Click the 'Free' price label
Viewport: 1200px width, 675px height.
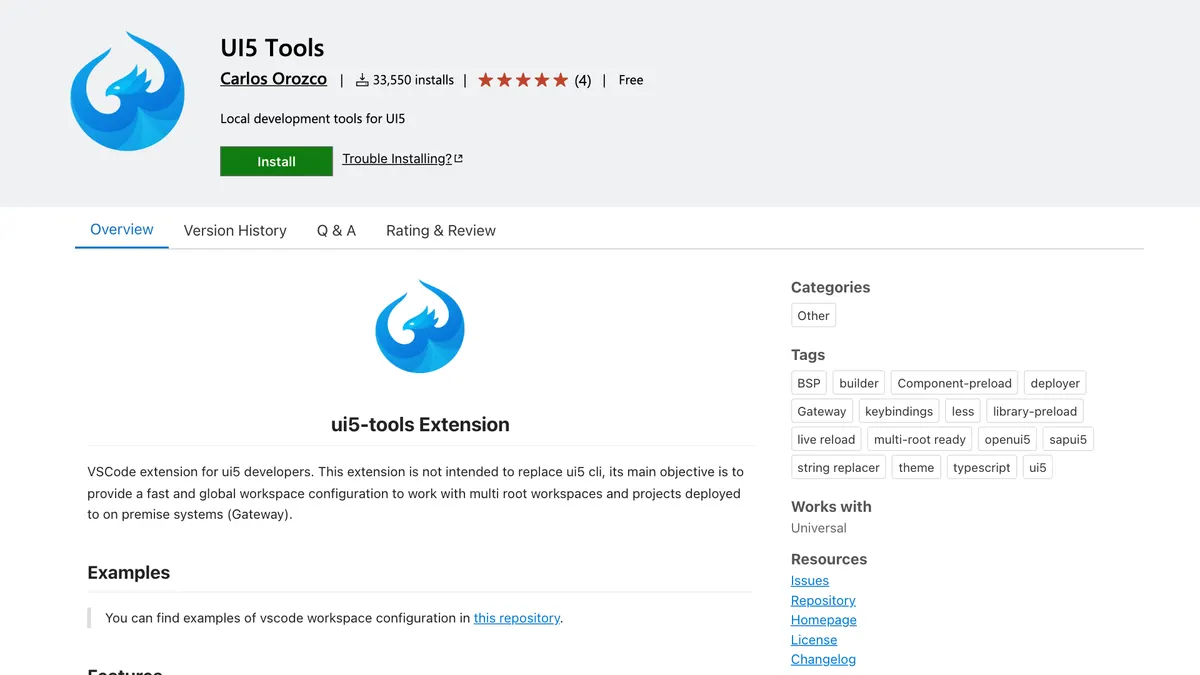pyautogui.click(x=631, y=80)
